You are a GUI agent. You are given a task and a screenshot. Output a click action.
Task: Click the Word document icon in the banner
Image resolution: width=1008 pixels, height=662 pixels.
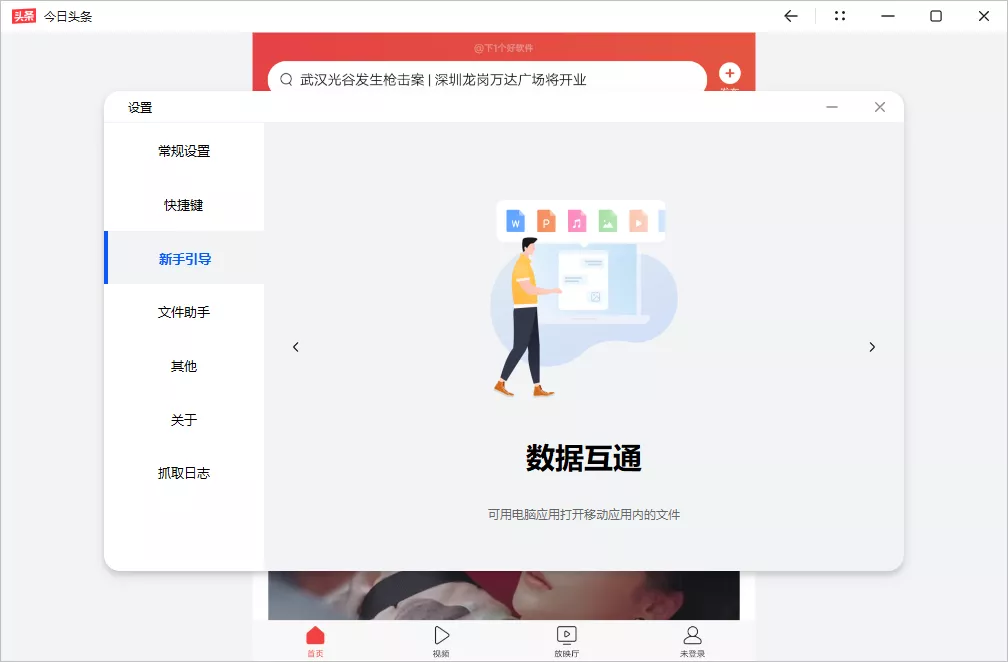pyautogui.click(x=515, y=221)
